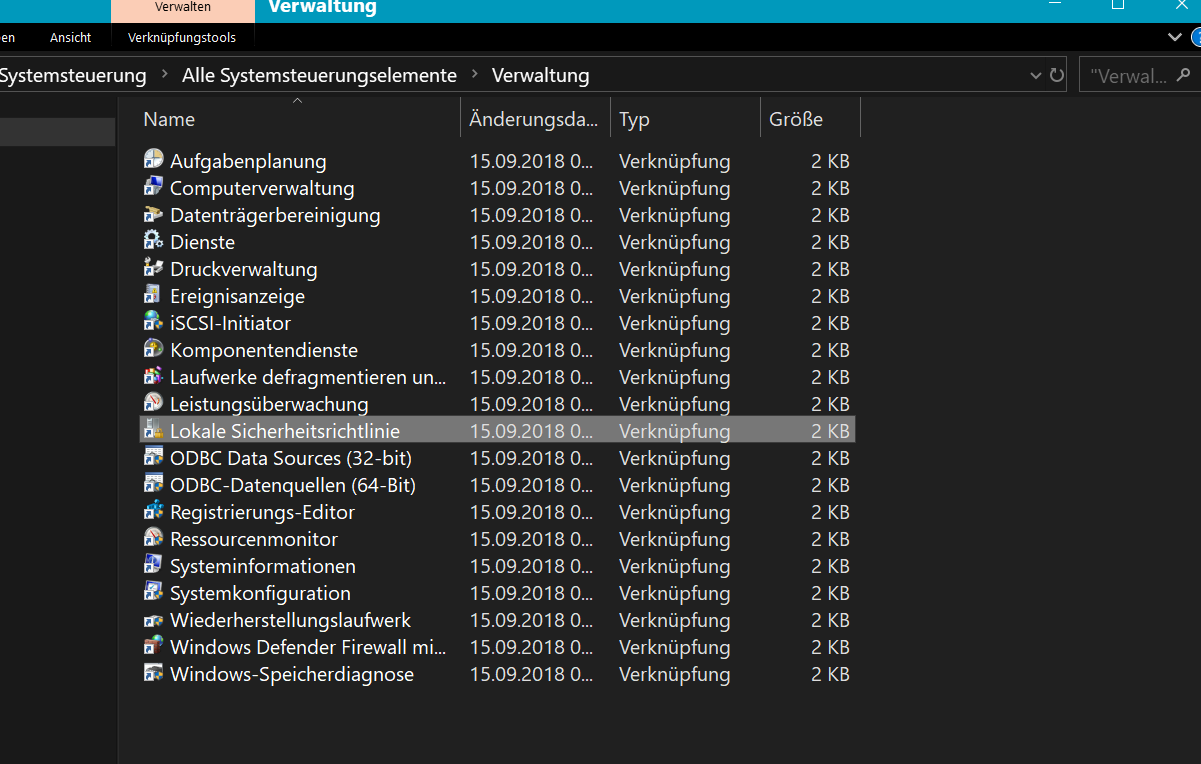Select the iSCSI-Initiator entry name
The width and height of the screenshot is (1201, 764).
point(230,323)
